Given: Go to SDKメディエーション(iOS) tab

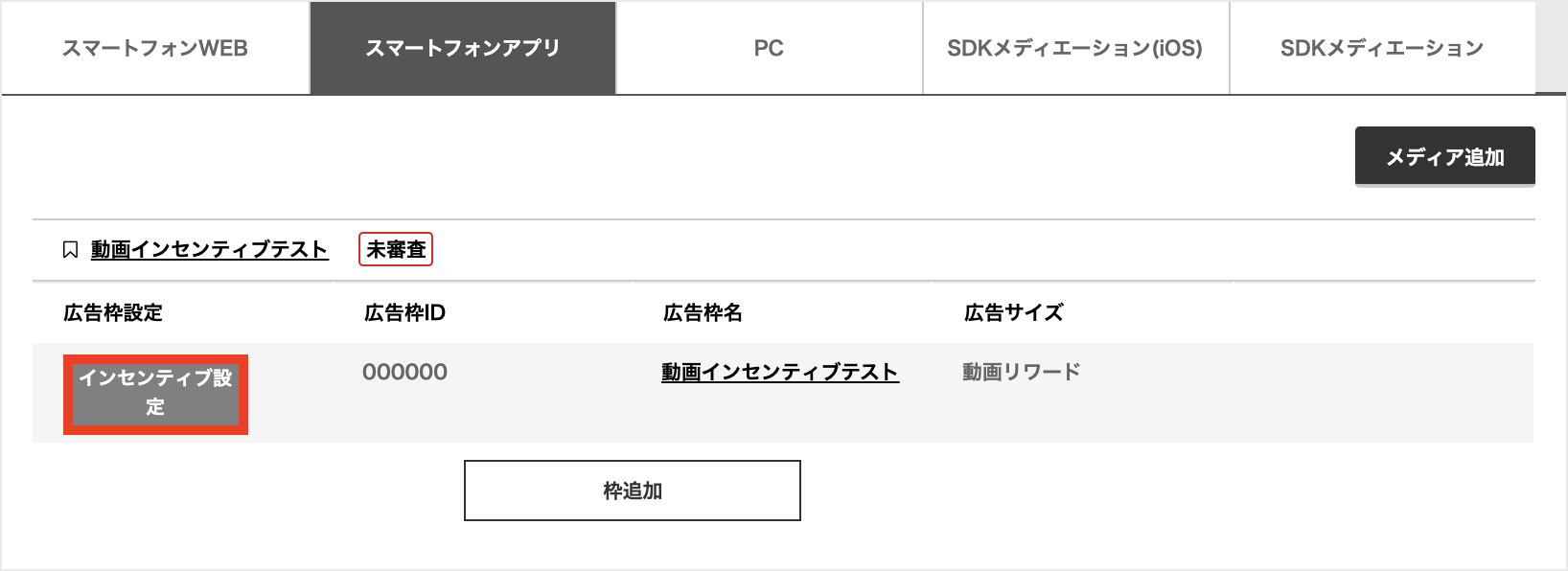Looking at the screenshot, I should [x=1075, y=48].
